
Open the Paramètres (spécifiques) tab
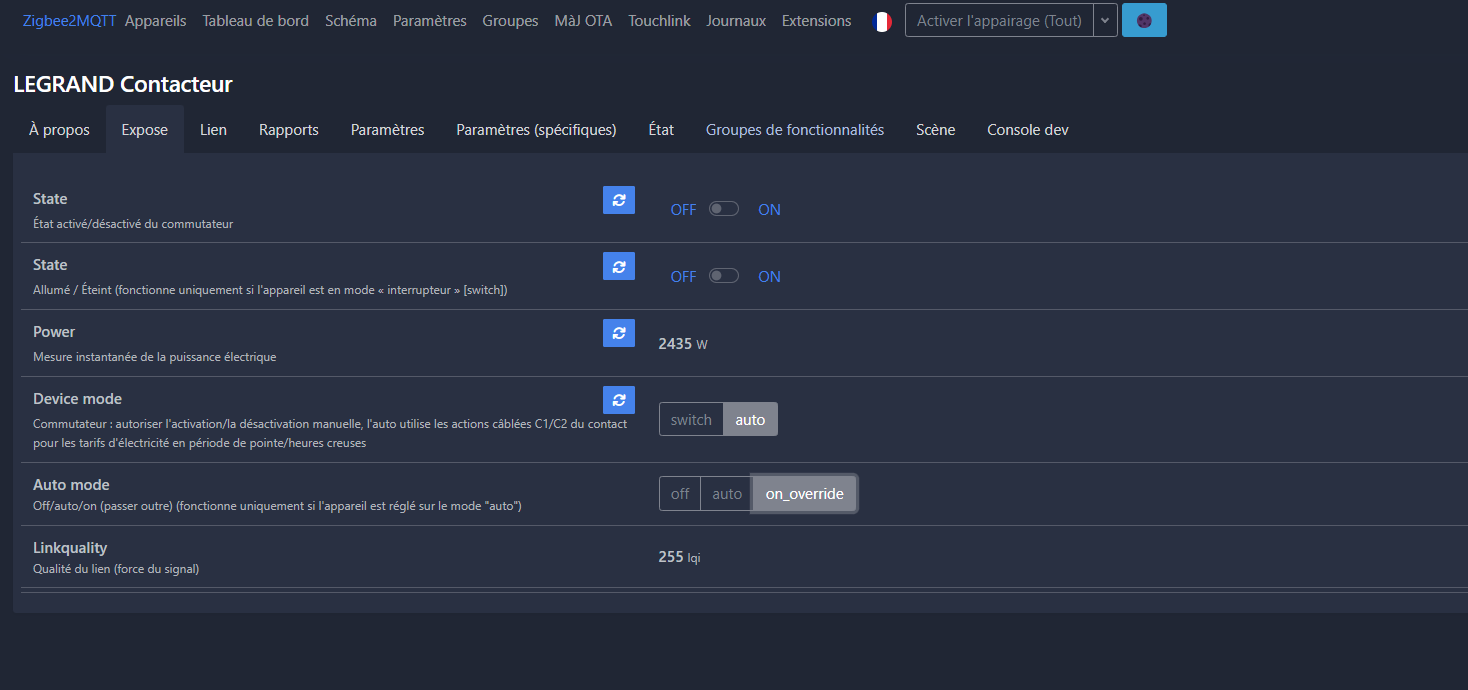coord(536,130)
